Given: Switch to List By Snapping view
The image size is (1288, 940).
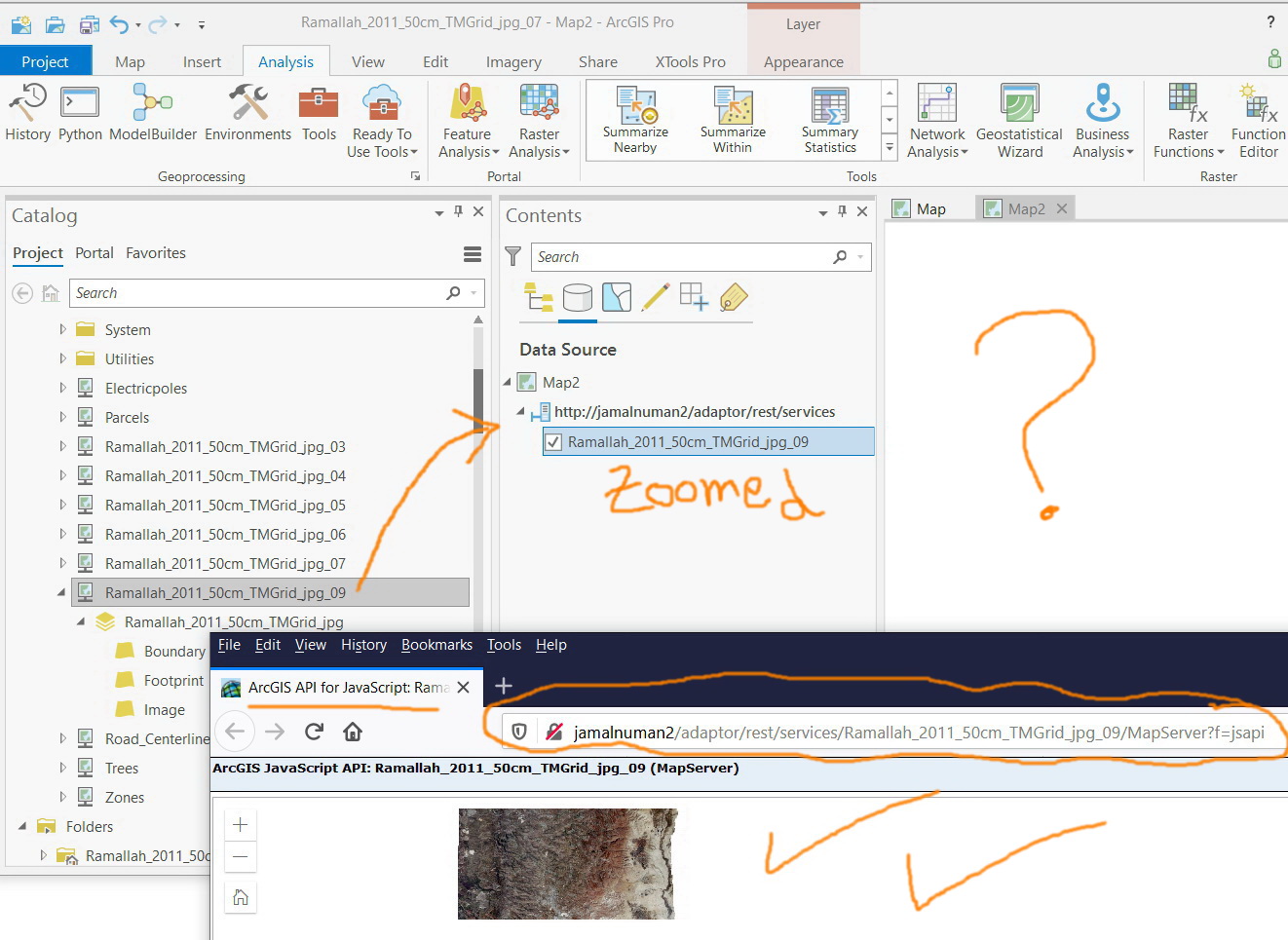Looking at the screenshot, I should (694, 297).
